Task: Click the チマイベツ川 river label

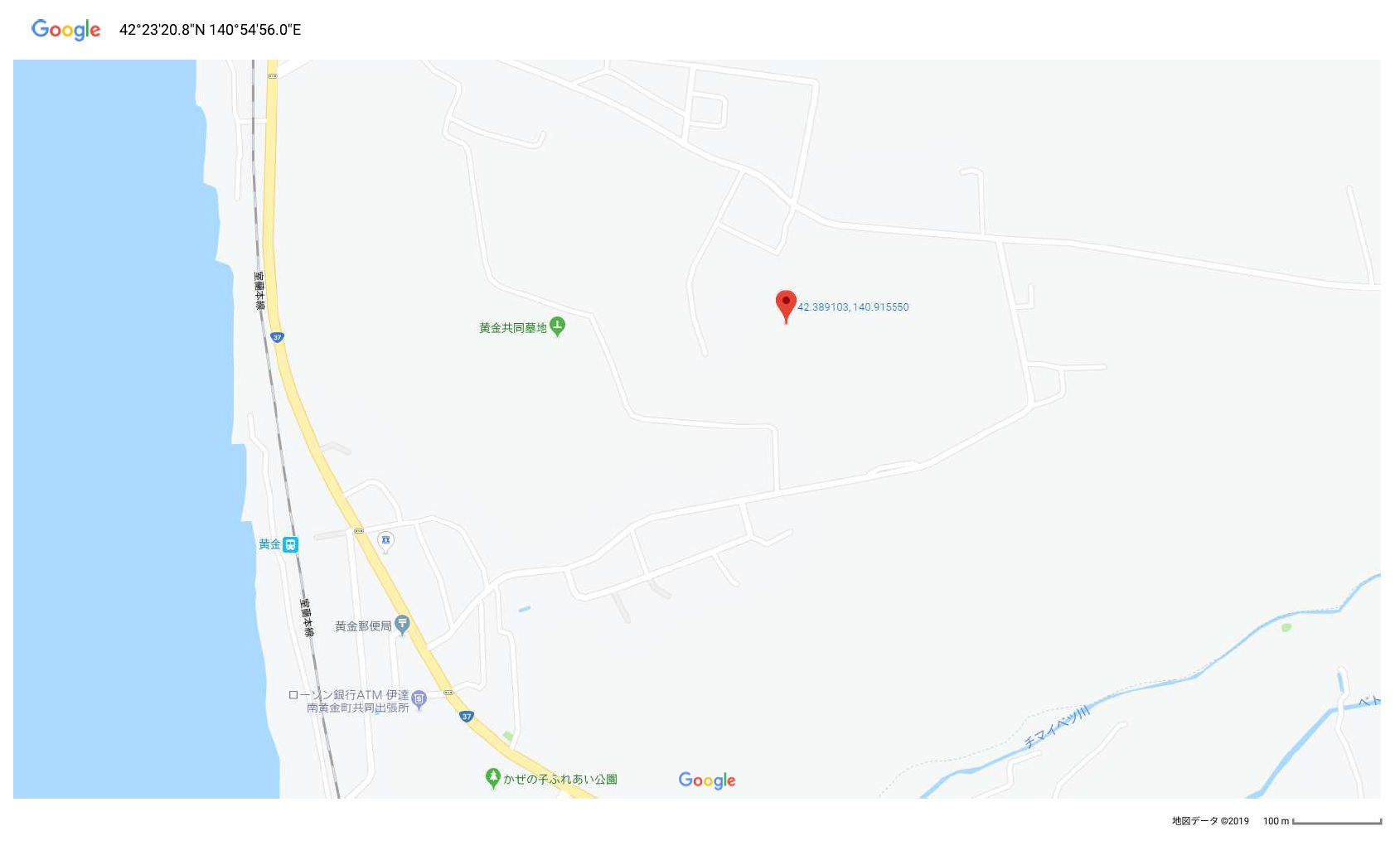Action: click(1056, 727)
